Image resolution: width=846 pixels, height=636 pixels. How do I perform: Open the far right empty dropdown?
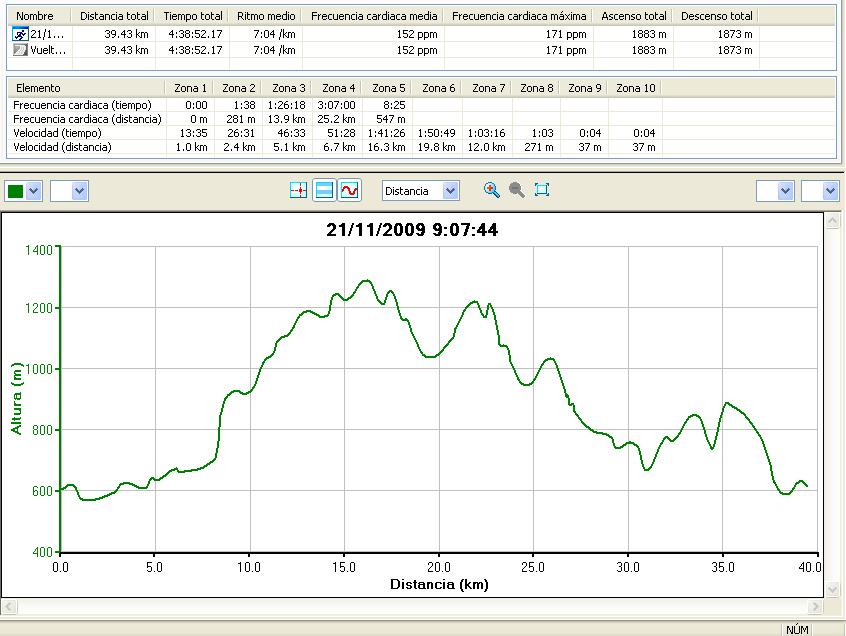coord(830,191)
